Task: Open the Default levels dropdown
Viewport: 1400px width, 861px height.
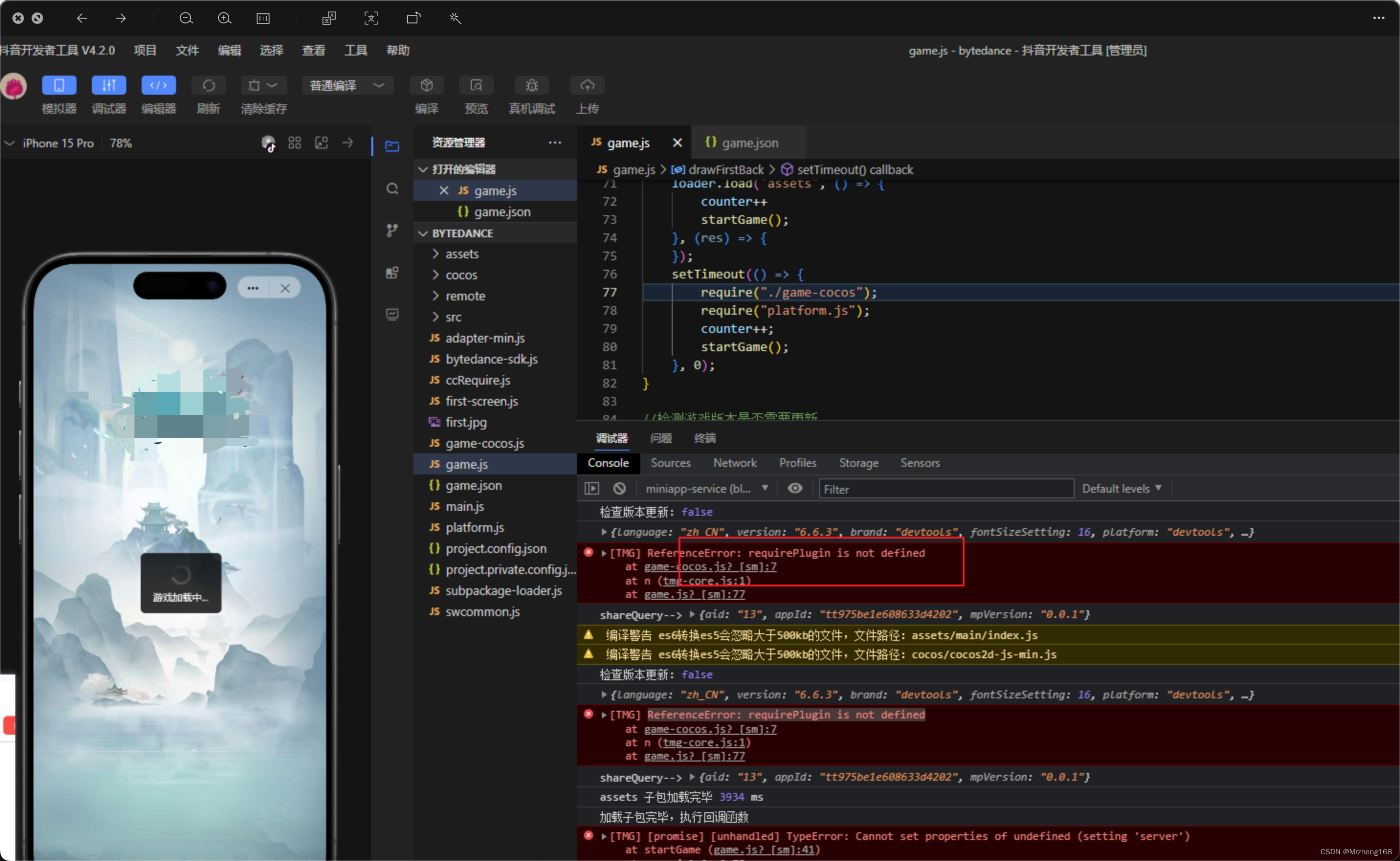Action: (1121, 488)
